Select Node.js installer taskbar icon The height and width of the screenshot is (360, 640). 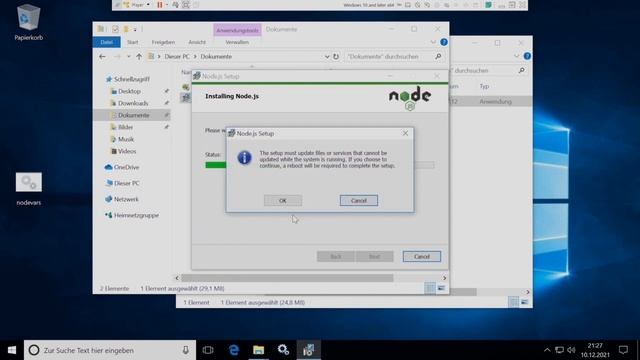click(x=309, y=350)
